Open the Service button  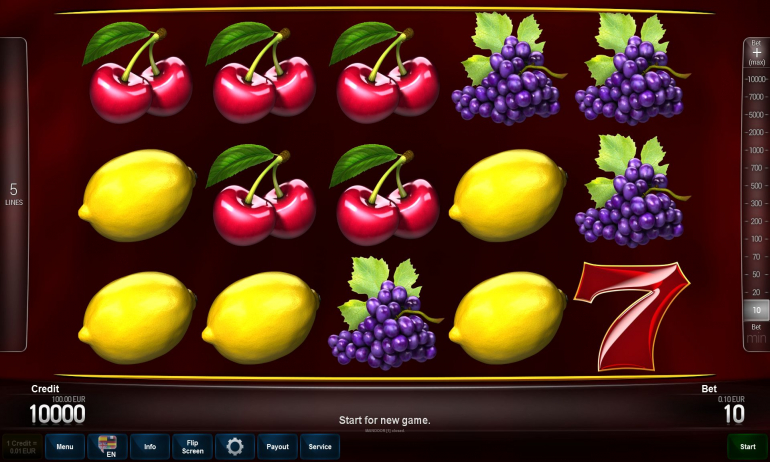pos(320,446)
